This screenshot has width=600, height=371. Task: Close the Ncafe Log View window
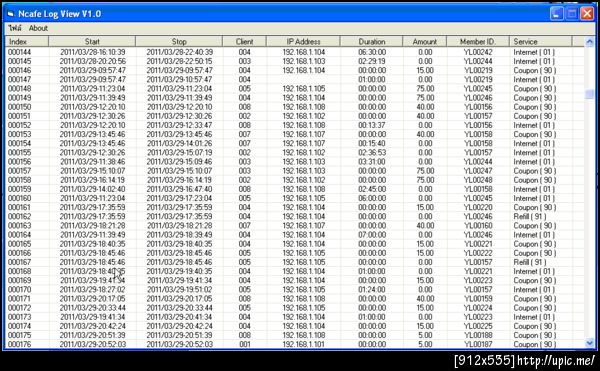587,14
